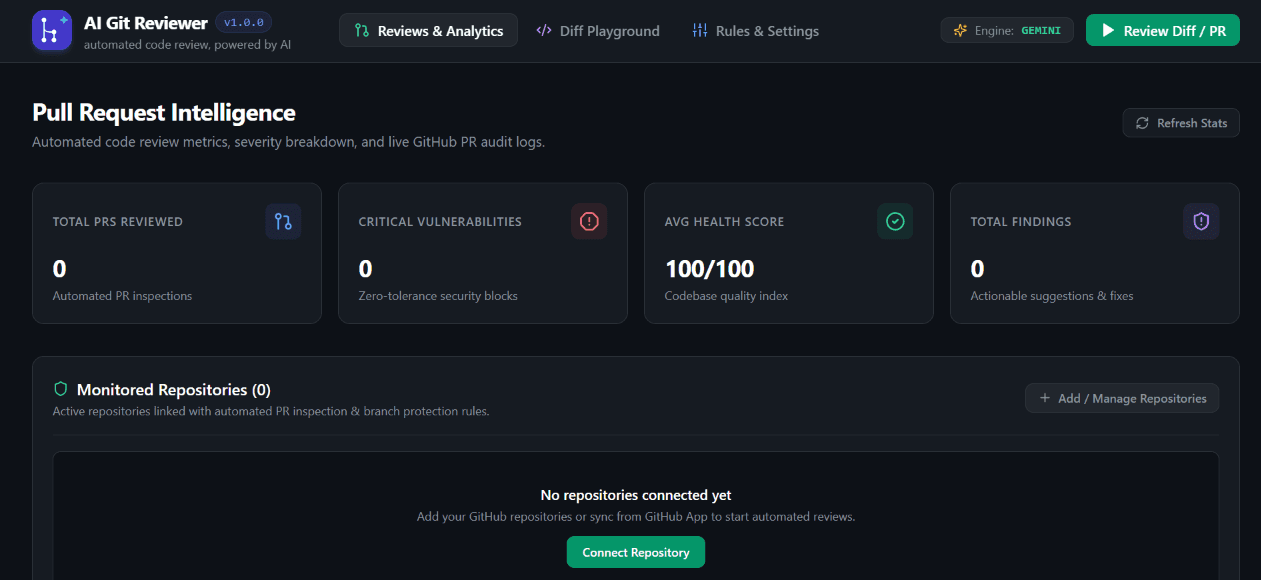The height and width of the screenshot is (580, 1261).
Task: Click the TOTAL PRS REVIEWED label
Action: pos(118,222)
